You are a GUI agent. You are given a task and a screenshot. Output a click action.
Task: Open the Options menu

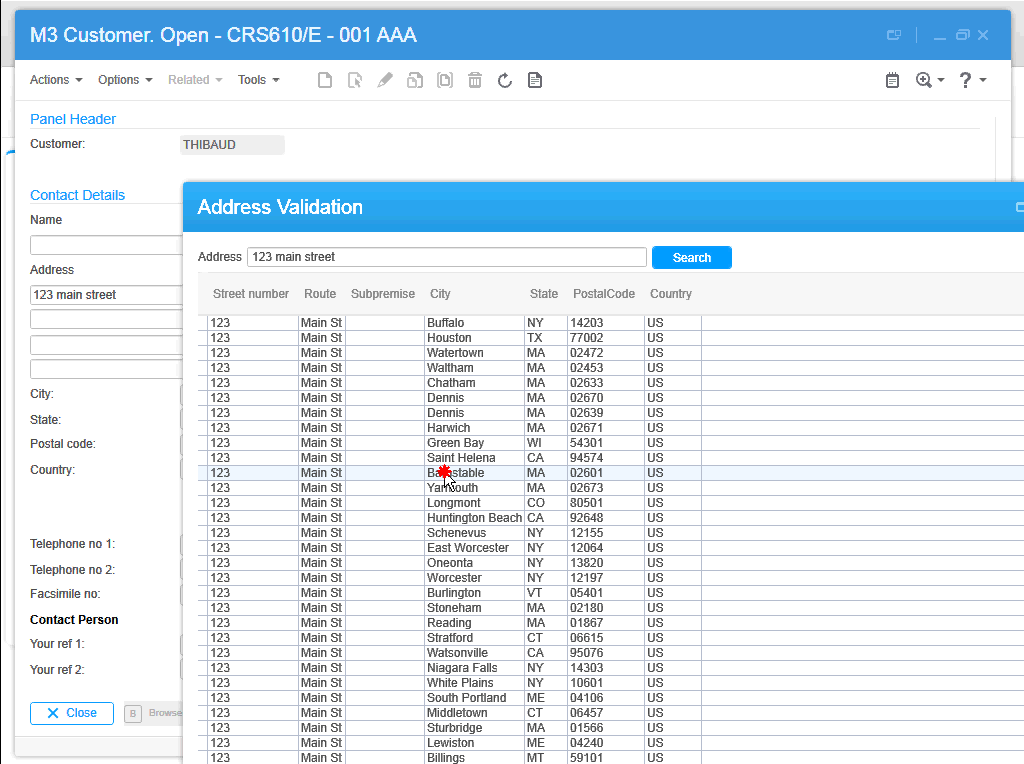click(x=125, y=80)
